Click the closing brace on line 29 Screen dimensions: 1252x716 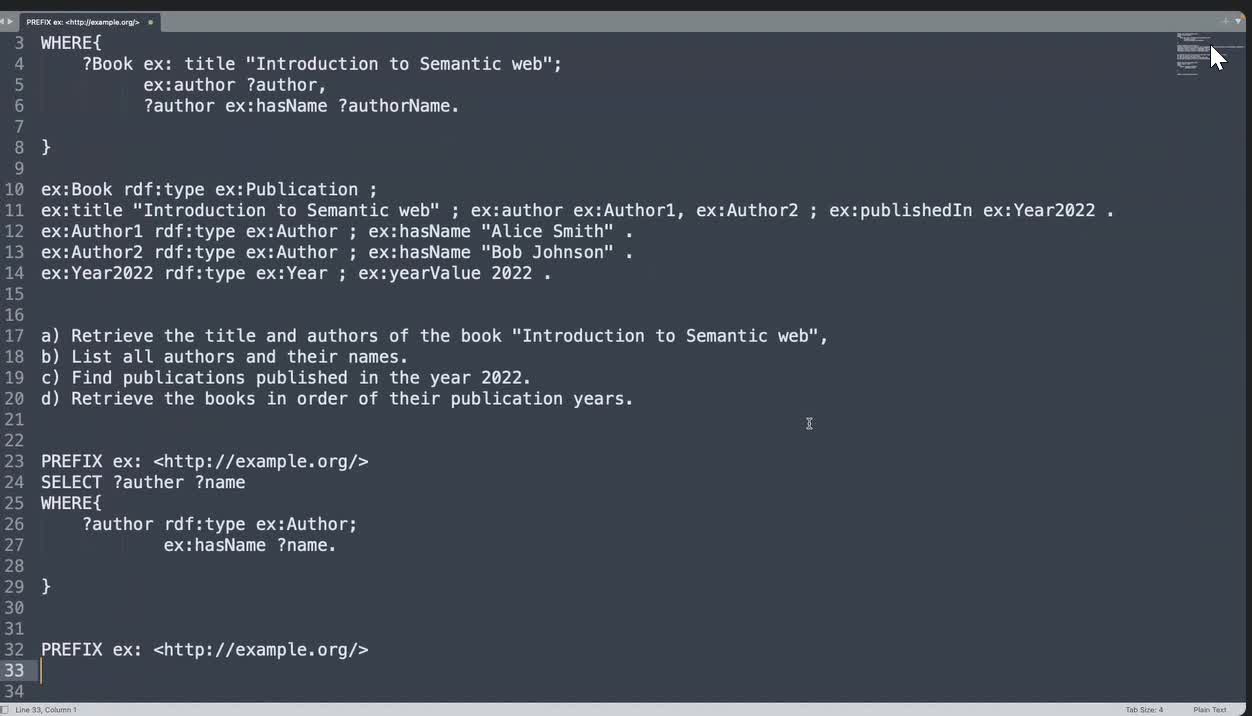tap(46, 586)
